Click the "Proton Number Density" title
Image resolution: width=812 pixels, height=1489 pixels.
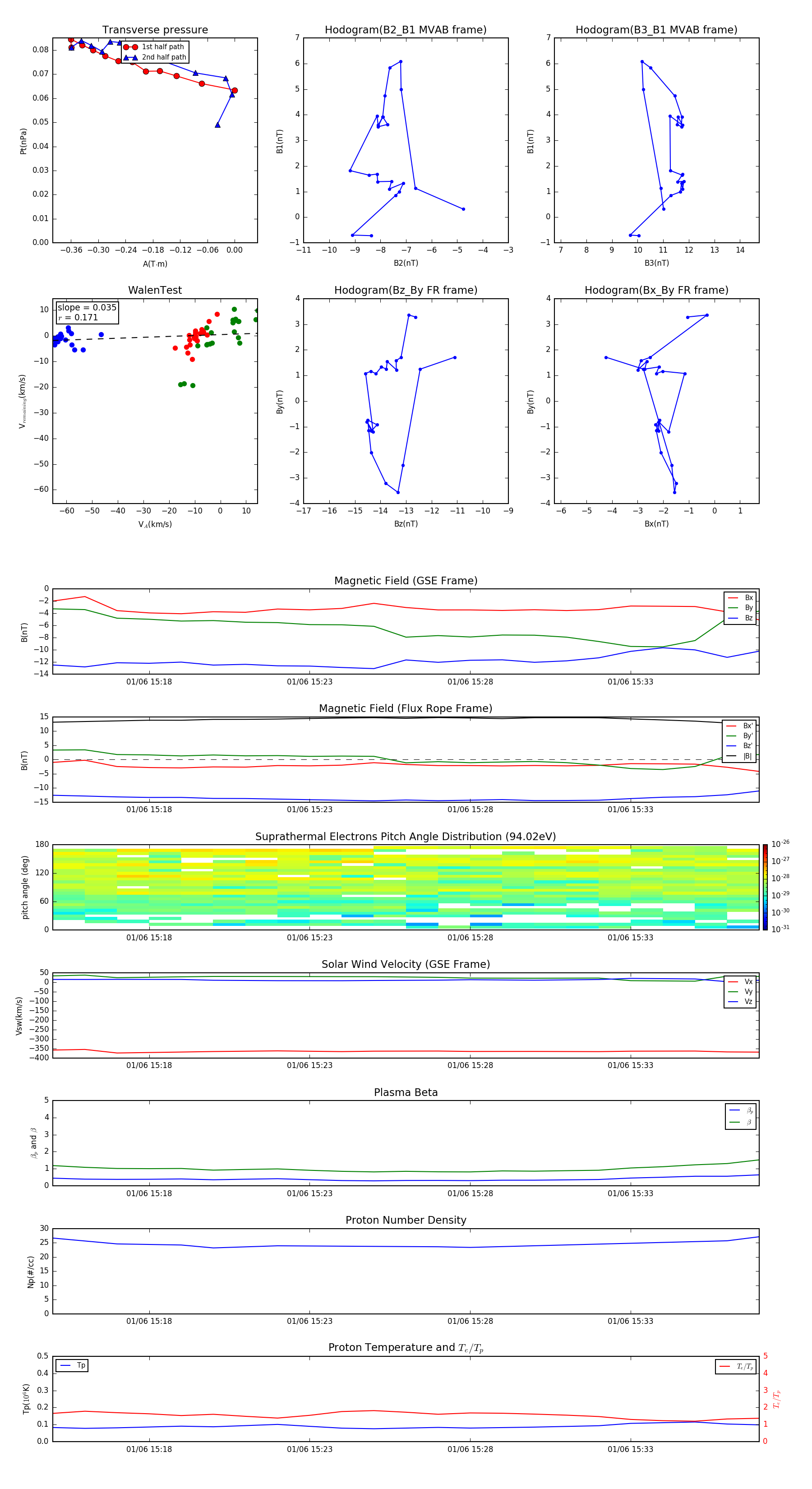click(x=406, y=1220)
